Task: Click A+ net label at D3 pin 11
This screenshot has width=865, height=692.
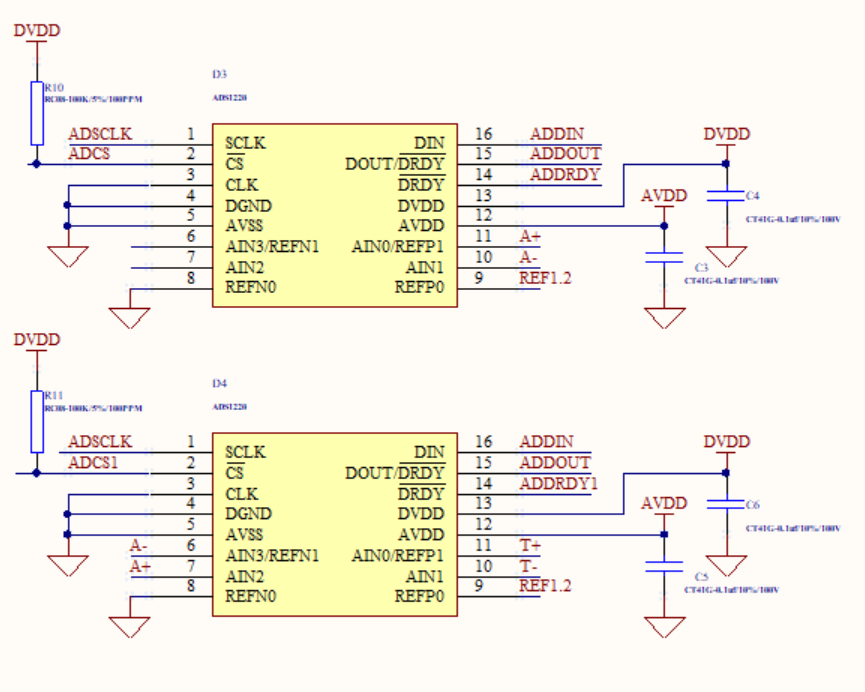Action: (x=530, y=236)
